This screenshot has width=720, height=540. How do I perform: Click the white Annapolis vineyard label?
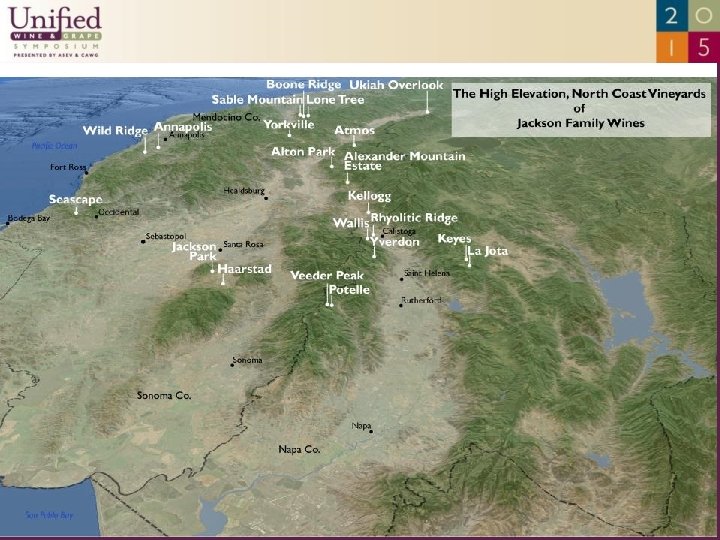click(183, 127)
